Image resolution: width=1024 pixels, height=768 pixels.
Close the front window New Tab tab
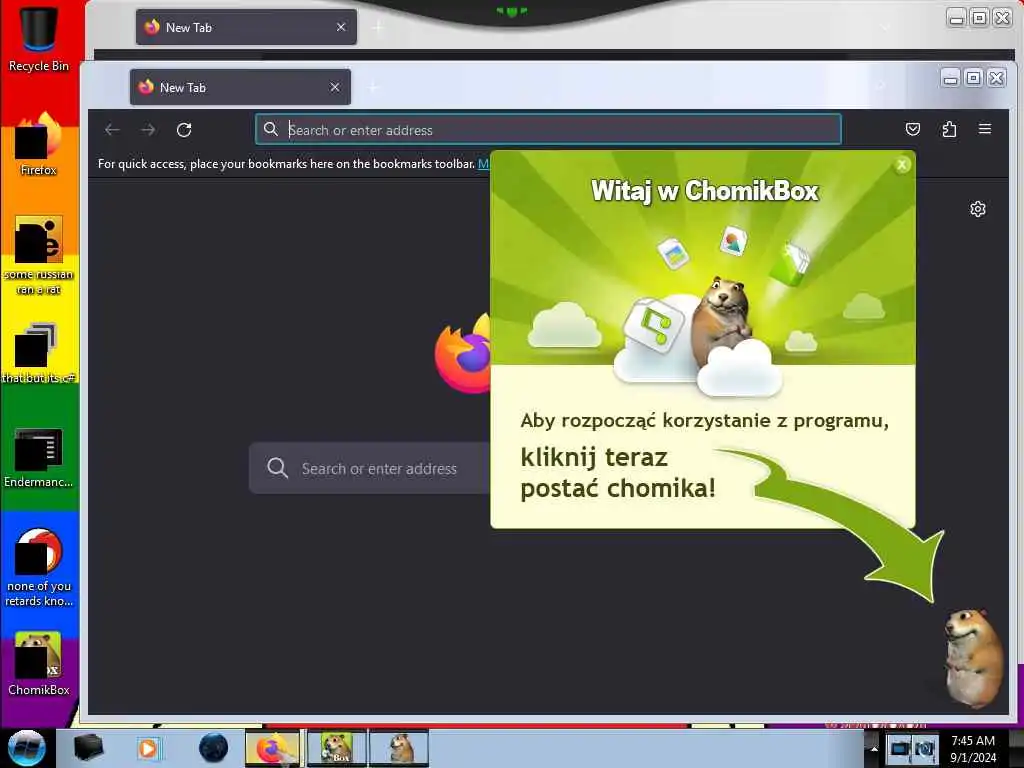click(x=335, y=87)
